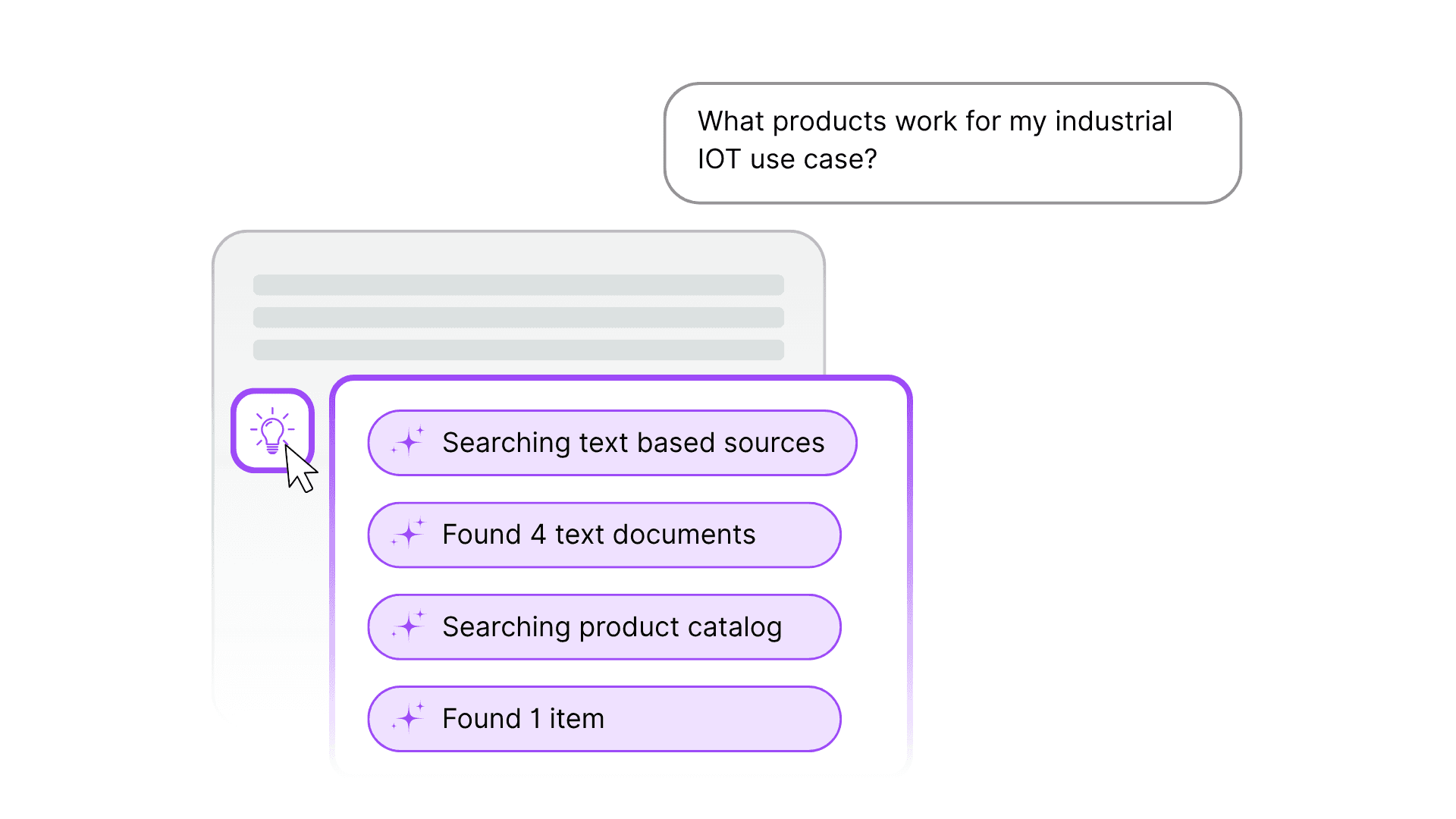Click the third gray placeholder text line
The width and height of the screenshot is (1456, 819).
point(518,350)
